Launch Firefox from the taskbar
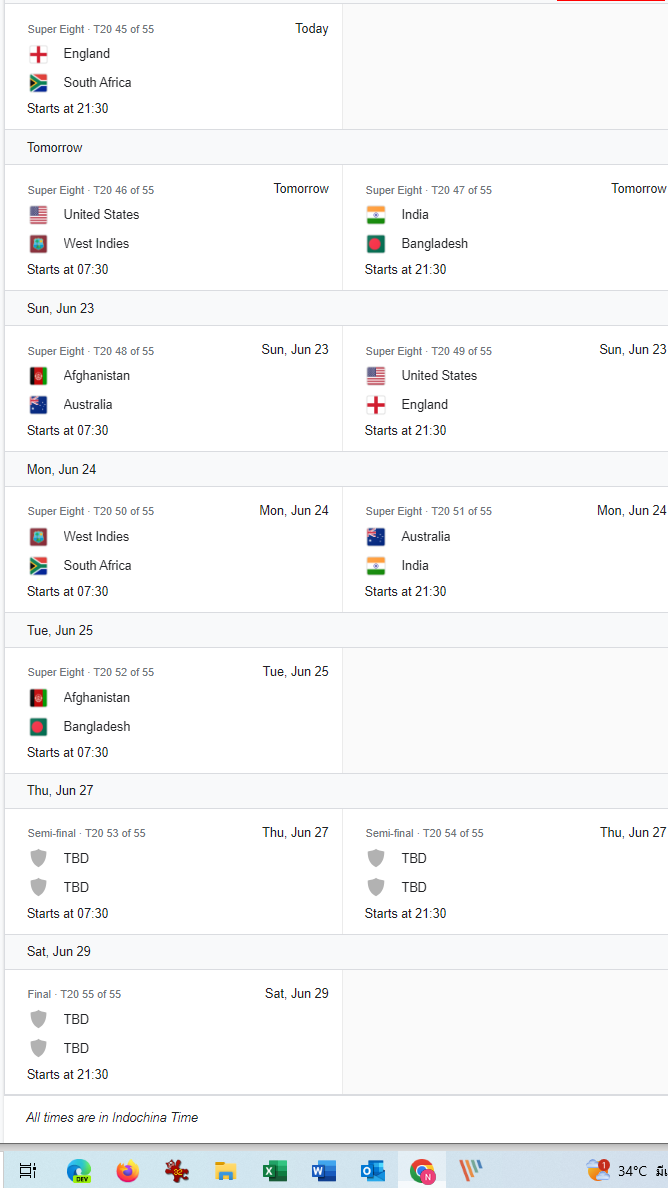Screen dimensions: 668x1188 pos(127,1170)
